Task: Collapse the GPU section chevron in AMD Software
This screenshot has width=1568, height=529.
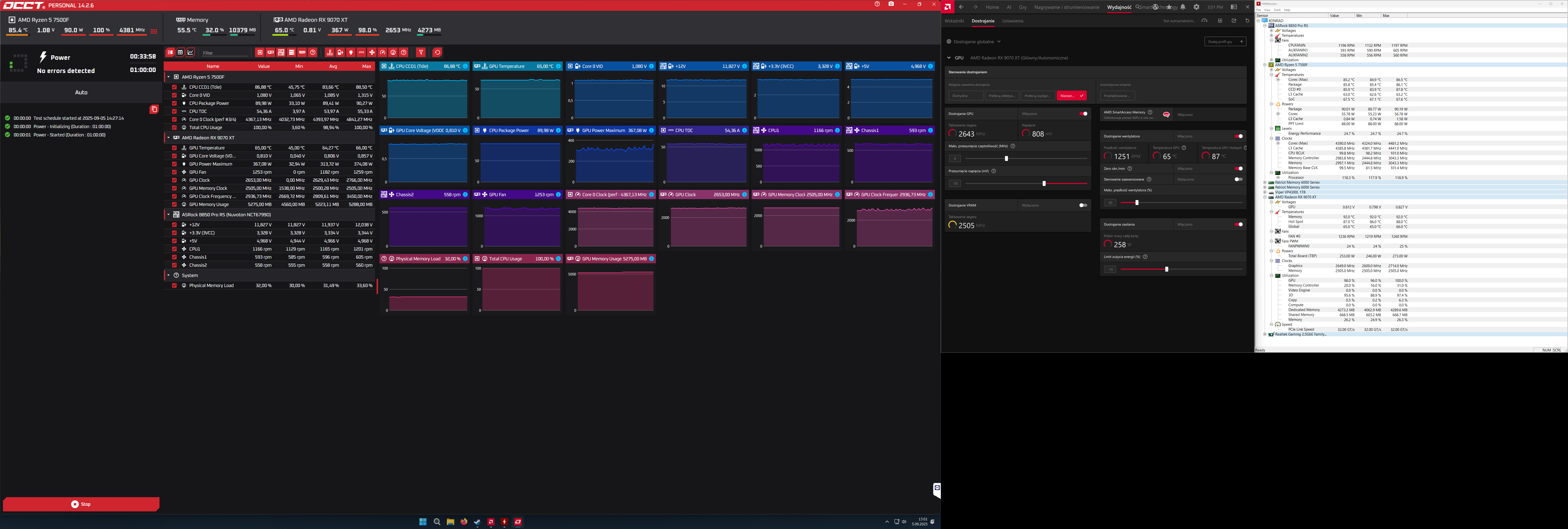Action: point(948,58)
